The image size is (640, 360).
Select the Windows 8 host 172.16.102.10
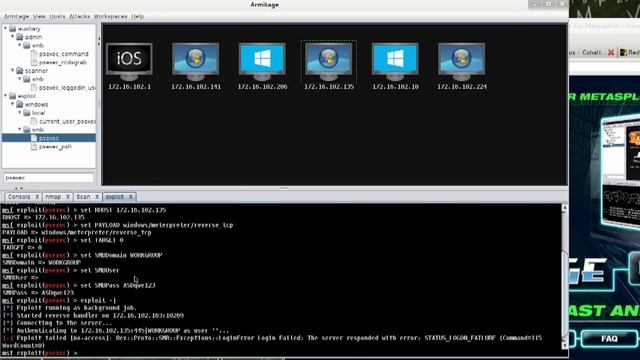click(x=395, y=62)
